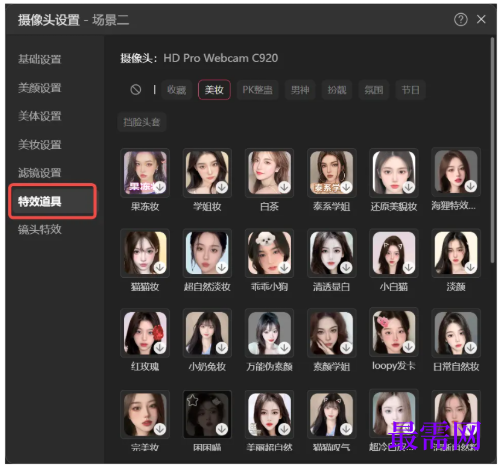Screen dimensions: 500x467
Task: Go to 滤镜设置 in the sidebar
Action: pyautogui.click(x=40, y=173)
